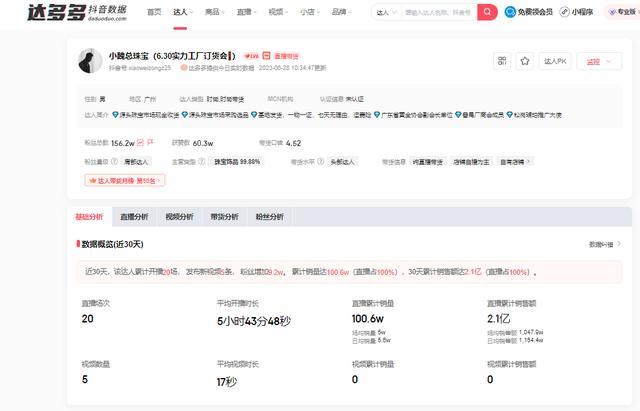
Task: Open the 品牌 navigation dropdown
Action: coord(342,12)
